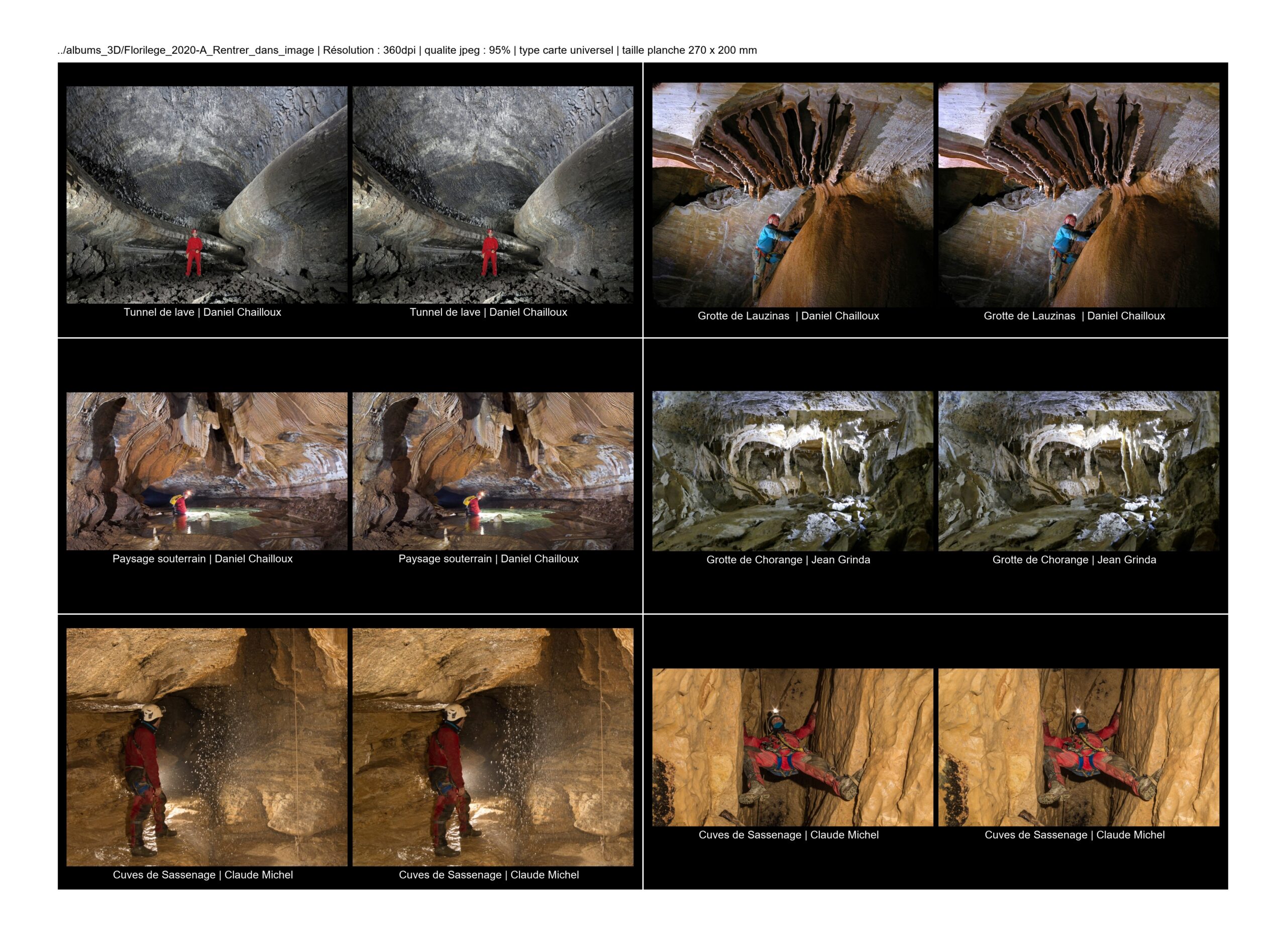Click caption 'Grotte de Chorange | Jean Grinda' under the left photo
The image size is (1286, 952).
click(x=788, y=559)
